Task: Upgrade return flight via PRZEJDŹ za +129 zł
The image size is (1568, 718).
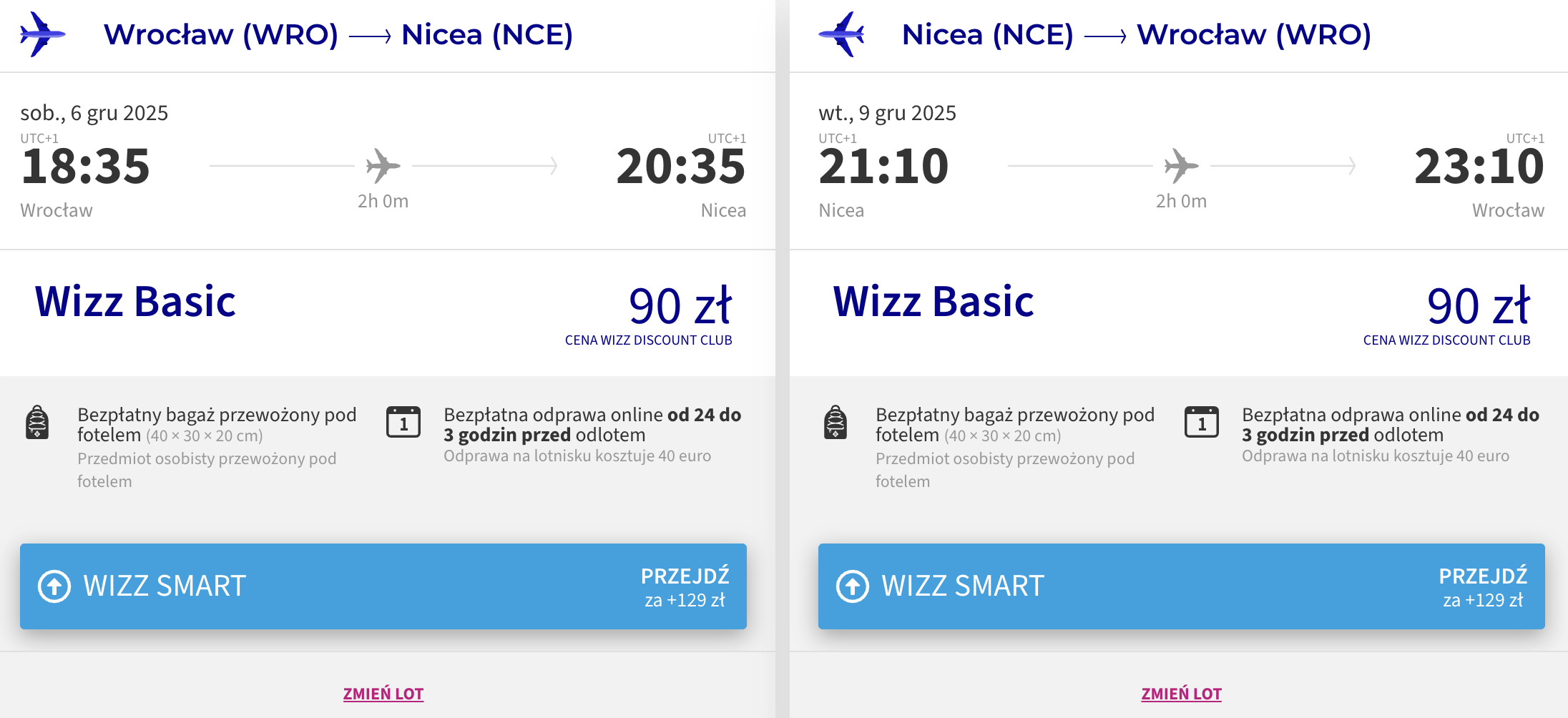Action: (1484, 587)
